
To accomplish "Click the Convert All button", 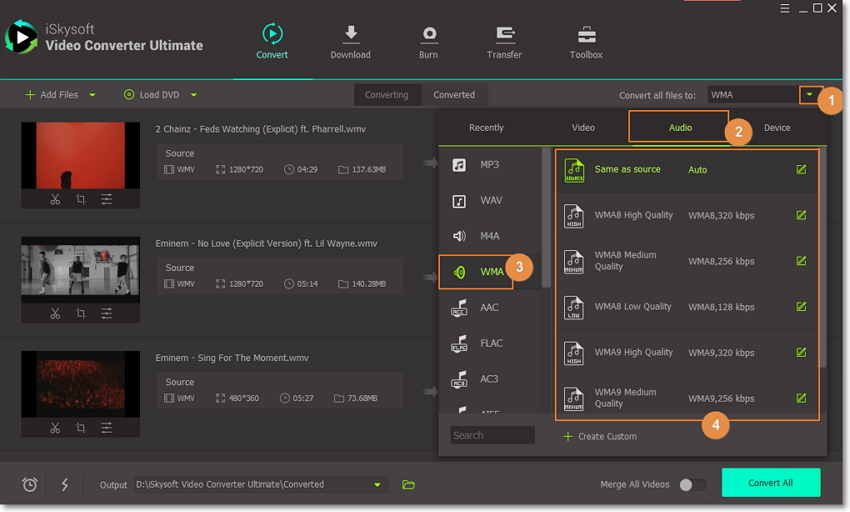I will pyautogui.click(x=770, y=483).
